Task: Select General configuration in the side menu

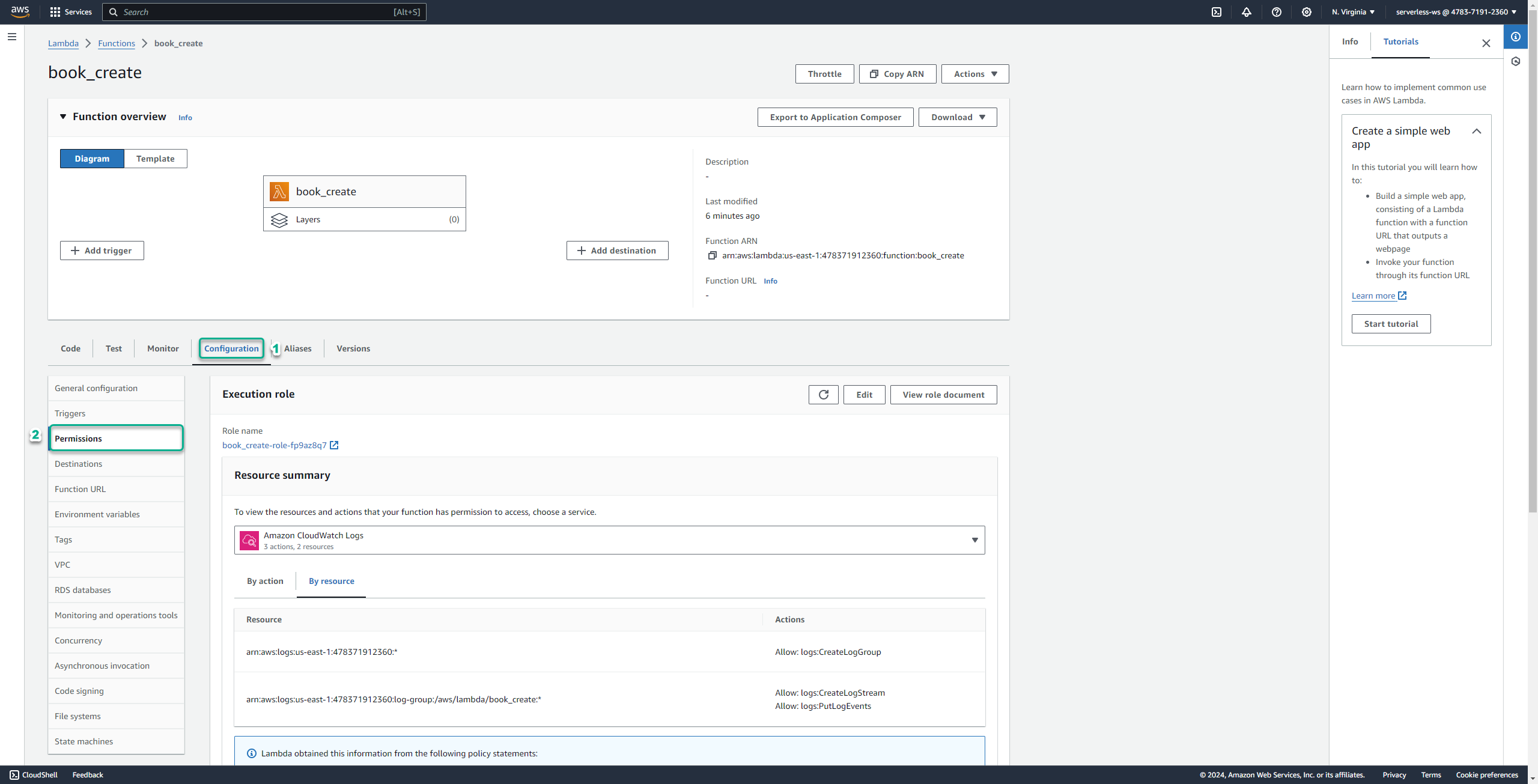Action: tap(116, 388)
